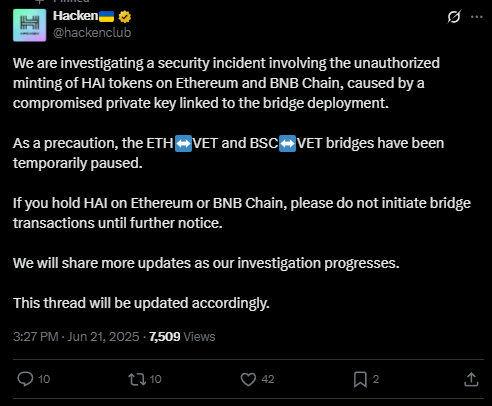The width and height of the screenshot is (492, 406).
Task: Open Hacken profile avatar image
Action: [30, 25]
